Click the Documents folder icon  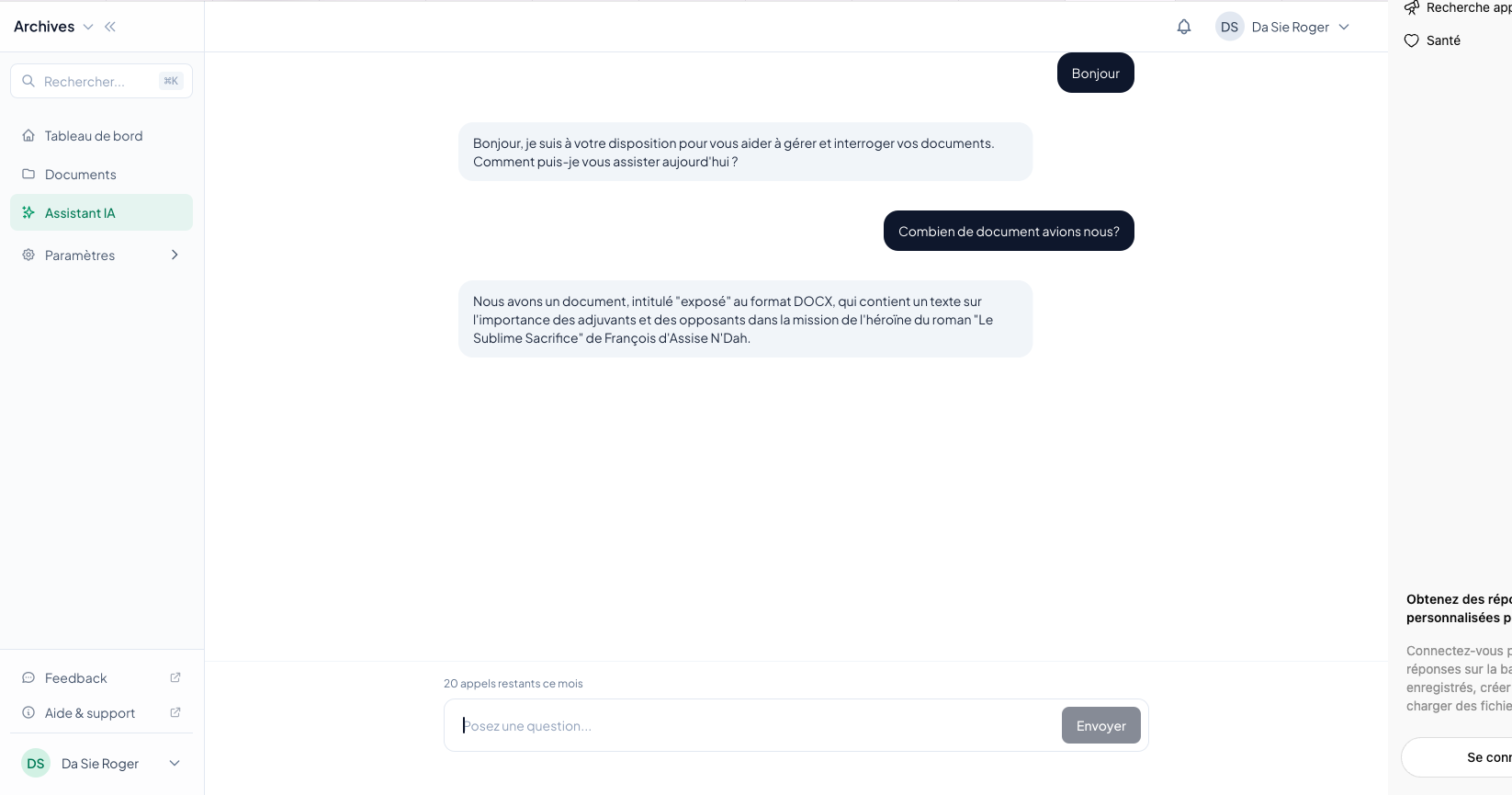pyautogui.click(x=28, y=174)
